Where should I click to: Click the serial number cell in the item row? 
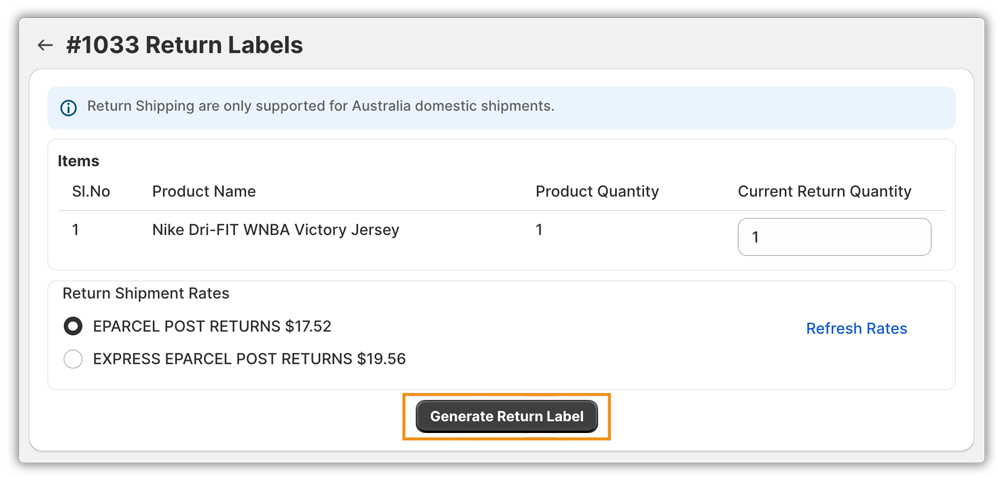tap(75, 230)
